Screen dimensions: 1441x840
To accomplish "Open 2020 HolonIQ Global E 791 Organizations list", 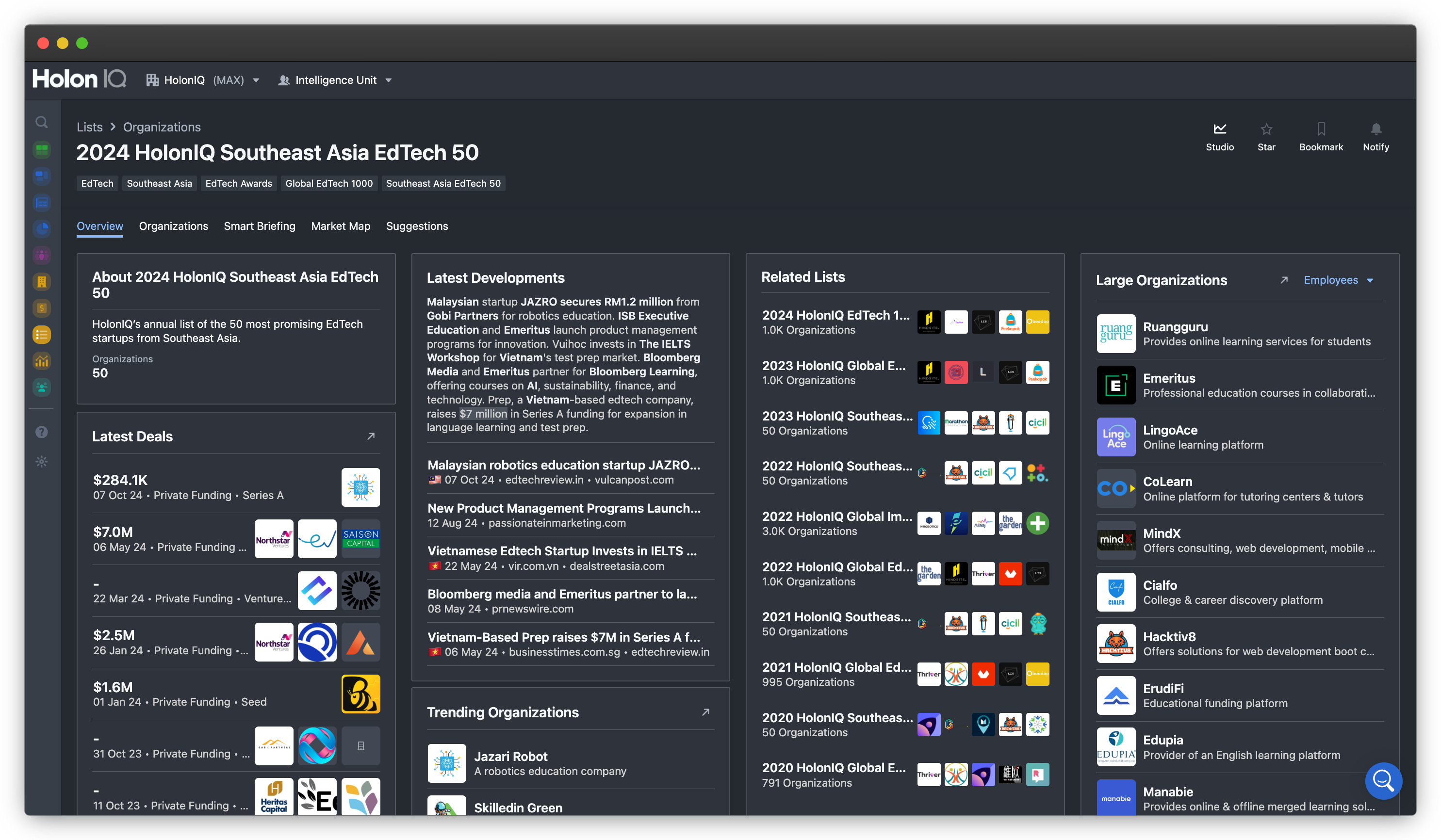I will pos(904,775).
